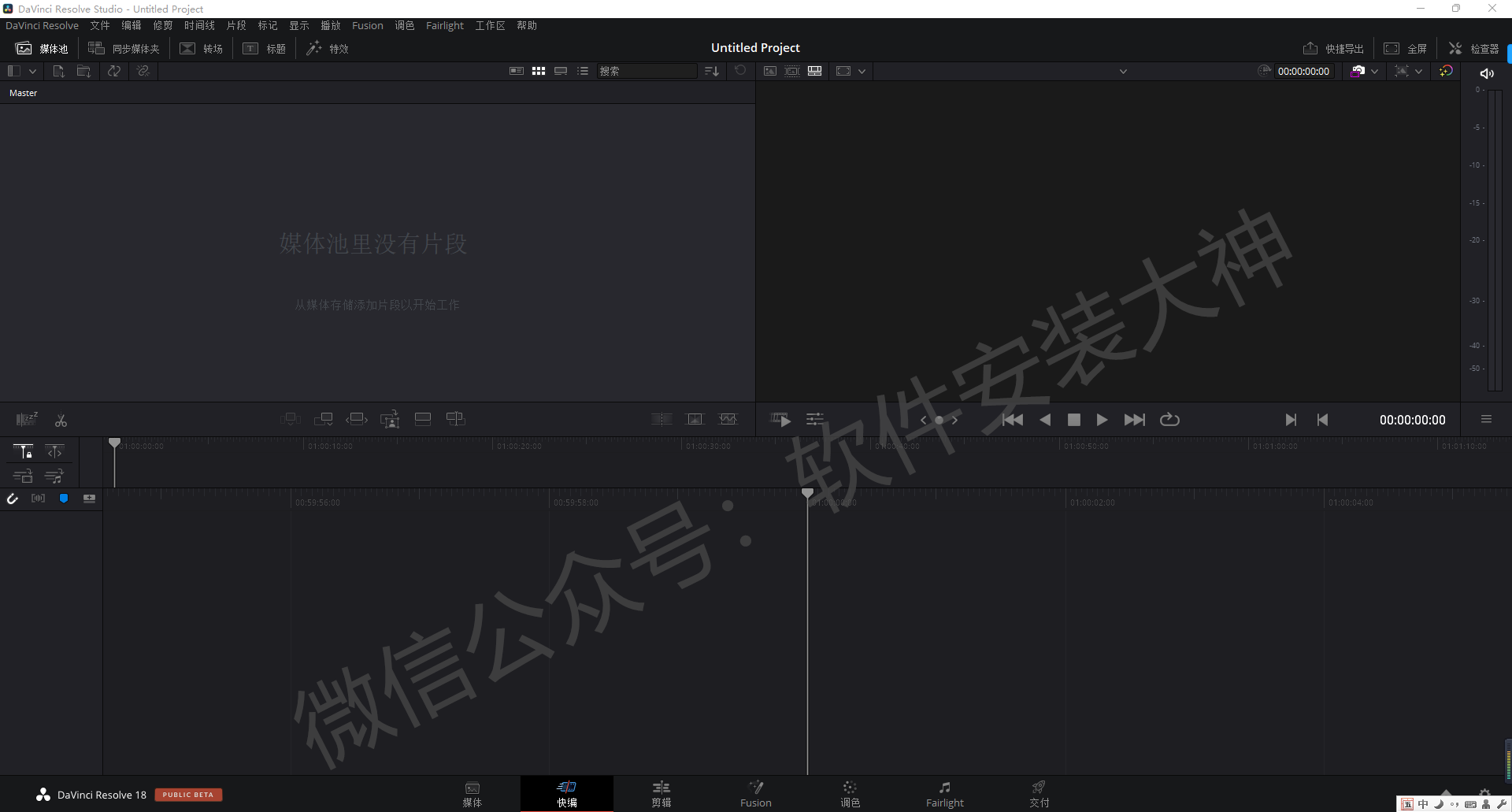Click the jog wheel dot control
This screenshot has width=1512, height=812.
click(x=939, y=420)
